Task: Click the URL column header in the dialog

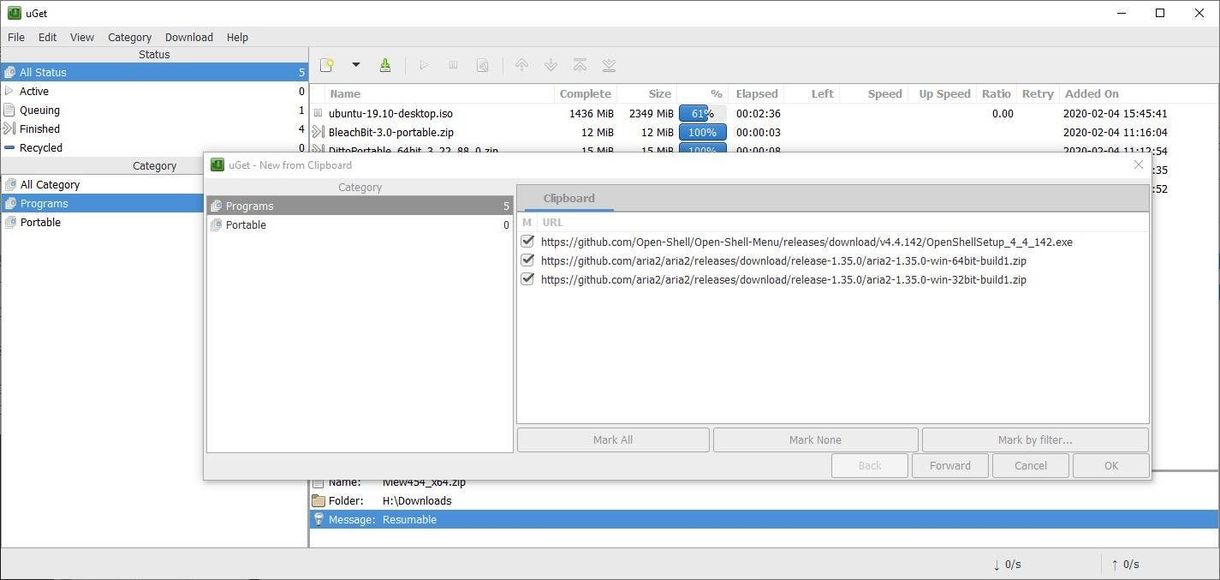Action: coord(553,222)
